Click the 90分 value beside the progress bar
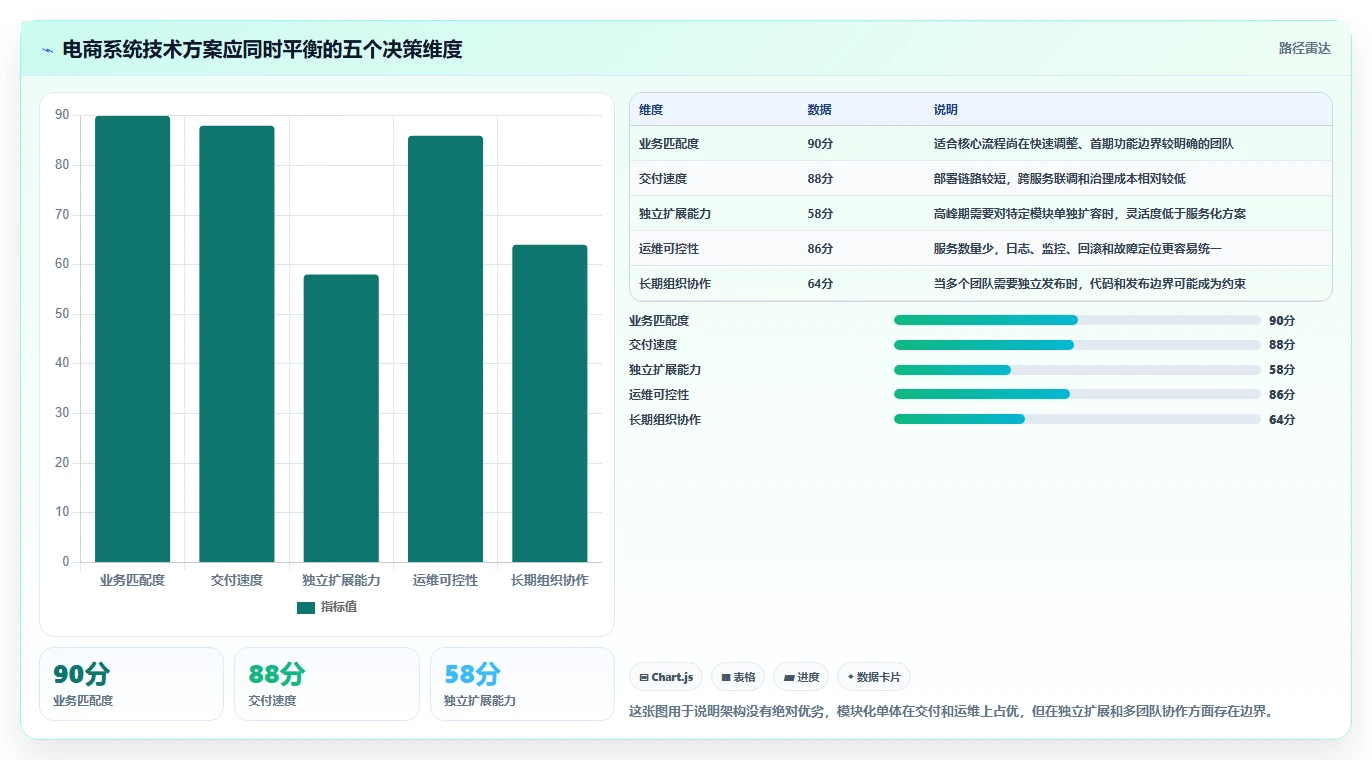 coord(1282,321)
